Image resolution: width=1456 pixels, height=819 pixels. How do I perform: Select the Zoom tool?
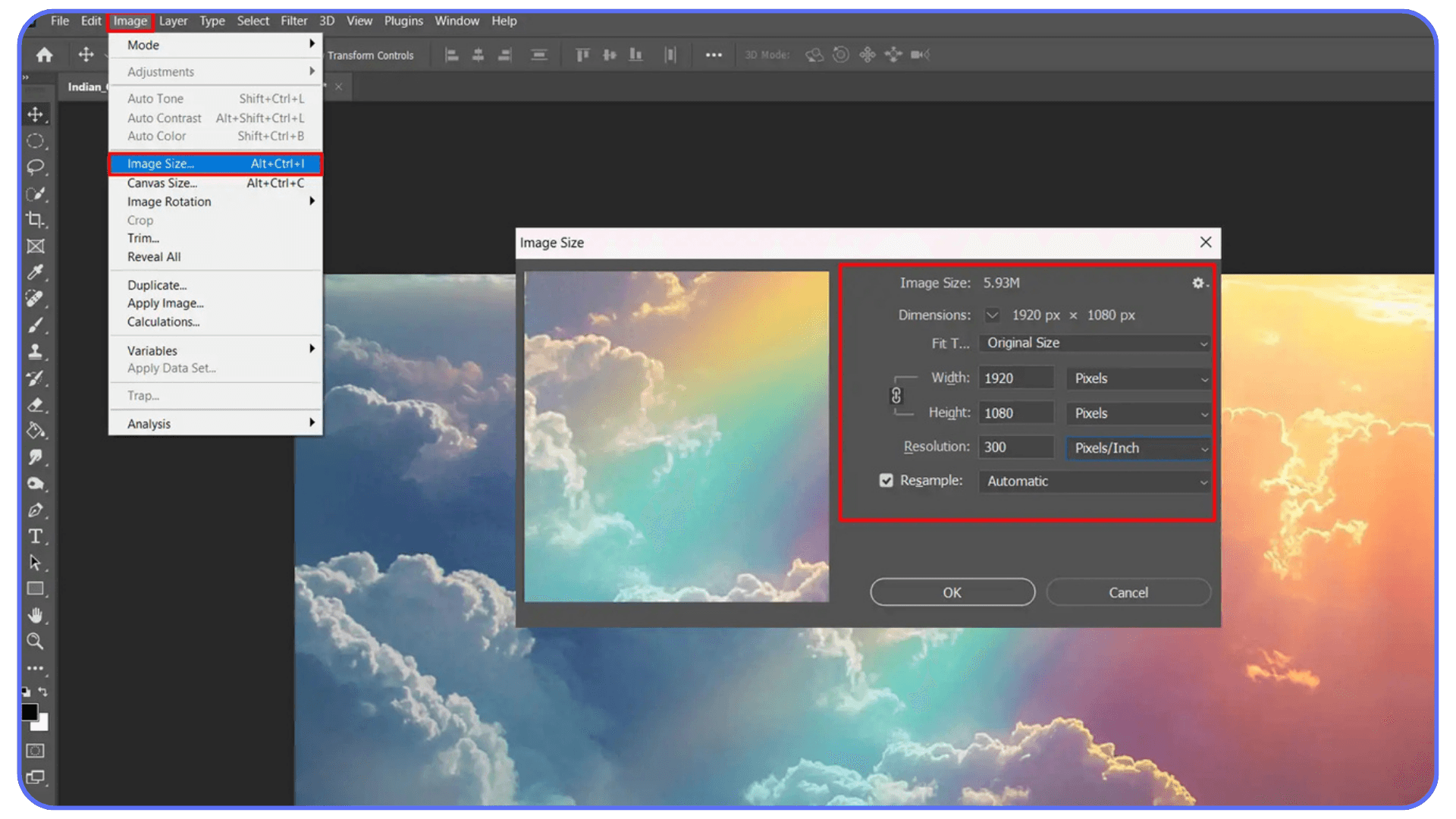coord(35,642)
